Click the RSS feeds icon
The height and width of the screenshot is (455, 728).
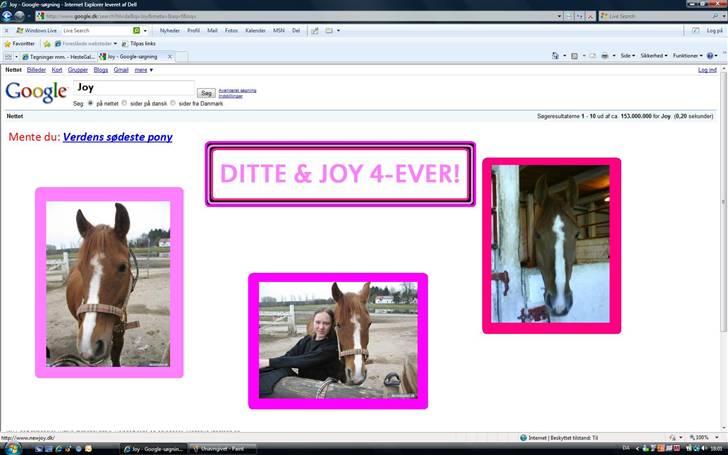[574, 56]
